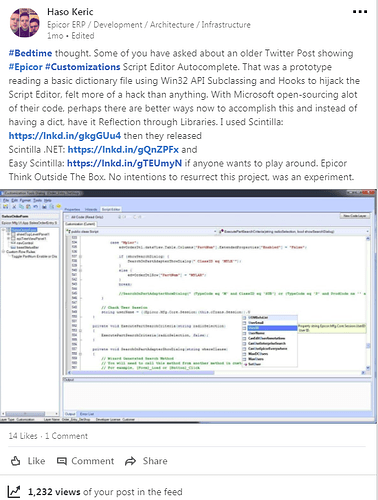
Task: Switch to the Error List bottom tab
Action: (x=87, y=414)
